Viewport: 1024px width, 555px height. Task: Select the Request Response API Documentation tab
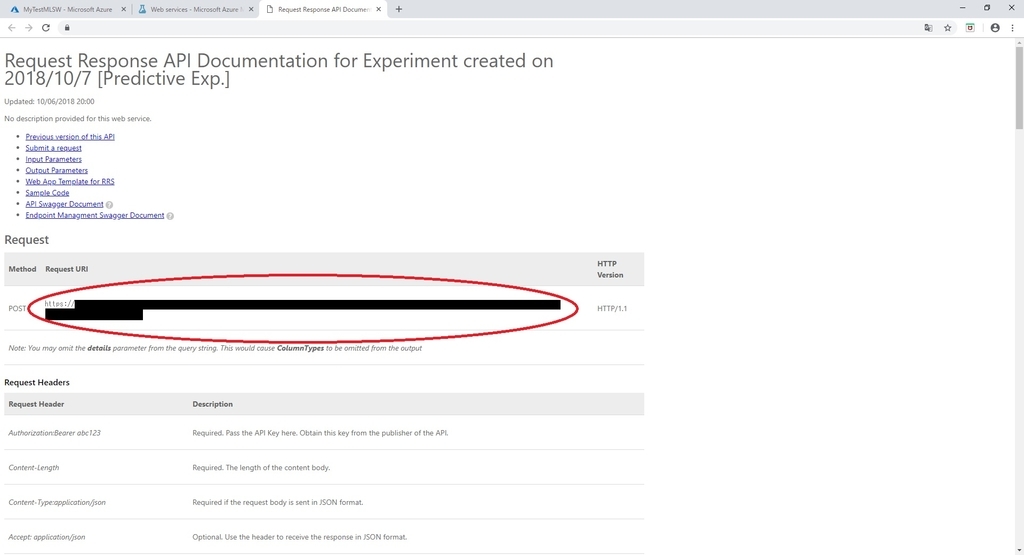pyautogui.click(x=323, y=9)
